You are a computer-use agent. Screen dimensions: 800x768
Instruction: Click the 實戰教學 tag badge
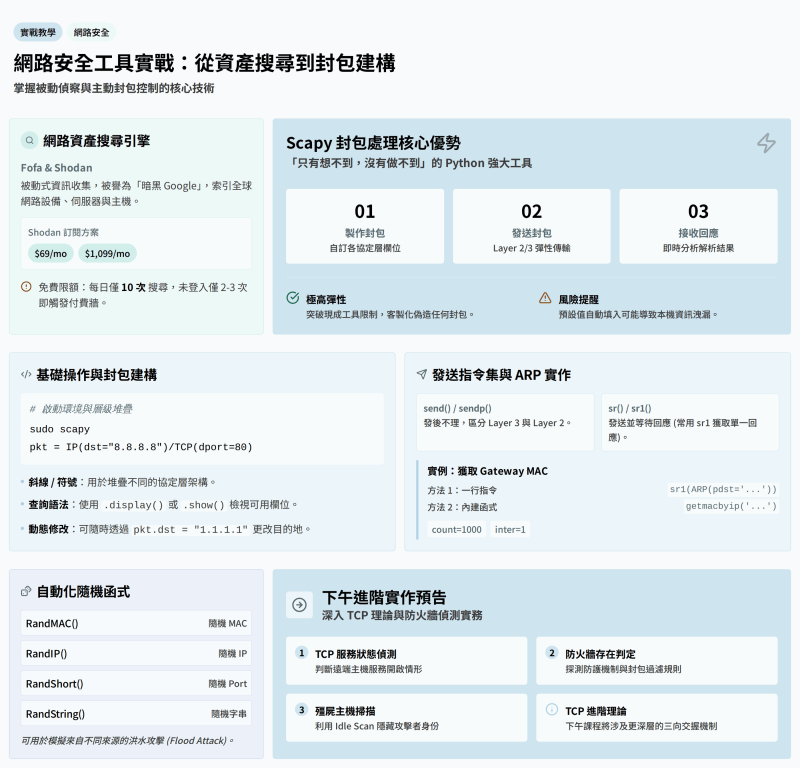(38, 32)
